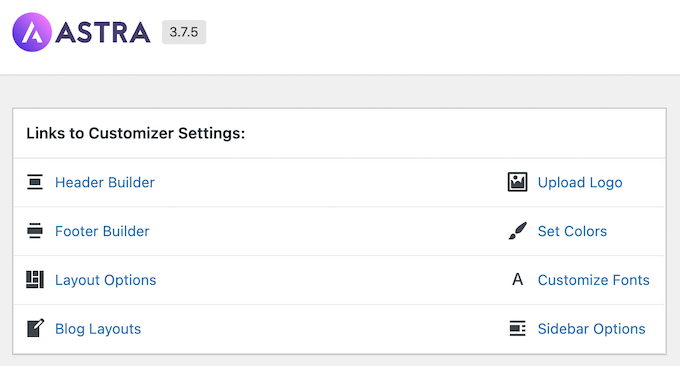Click the ASTRA wordmark text

pyautogui.click(x=103, y=33)
